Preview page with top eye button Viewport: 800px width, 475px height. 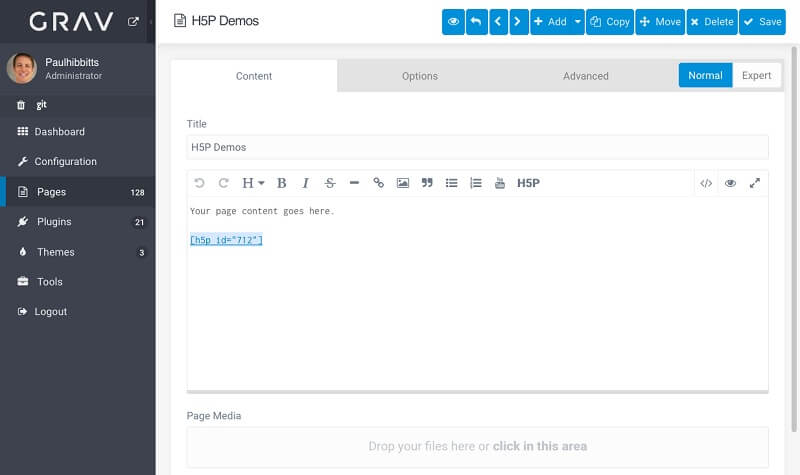[453, 22]
